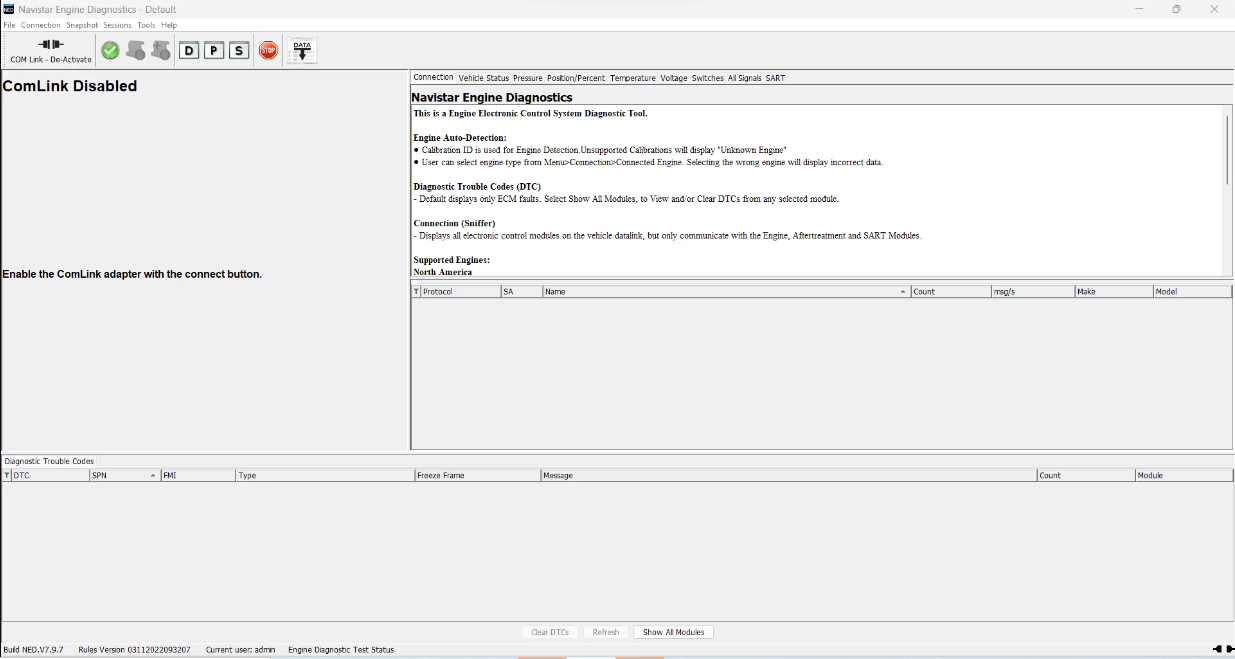Toggle sort order on the SPN column

tap(123, 475)
